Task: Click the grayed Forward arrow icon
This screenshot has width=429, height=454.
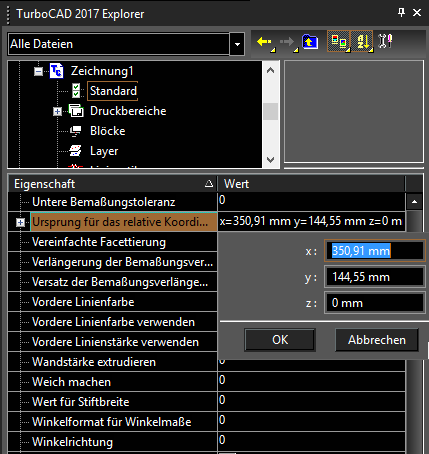Action: (x=288, y=42)
